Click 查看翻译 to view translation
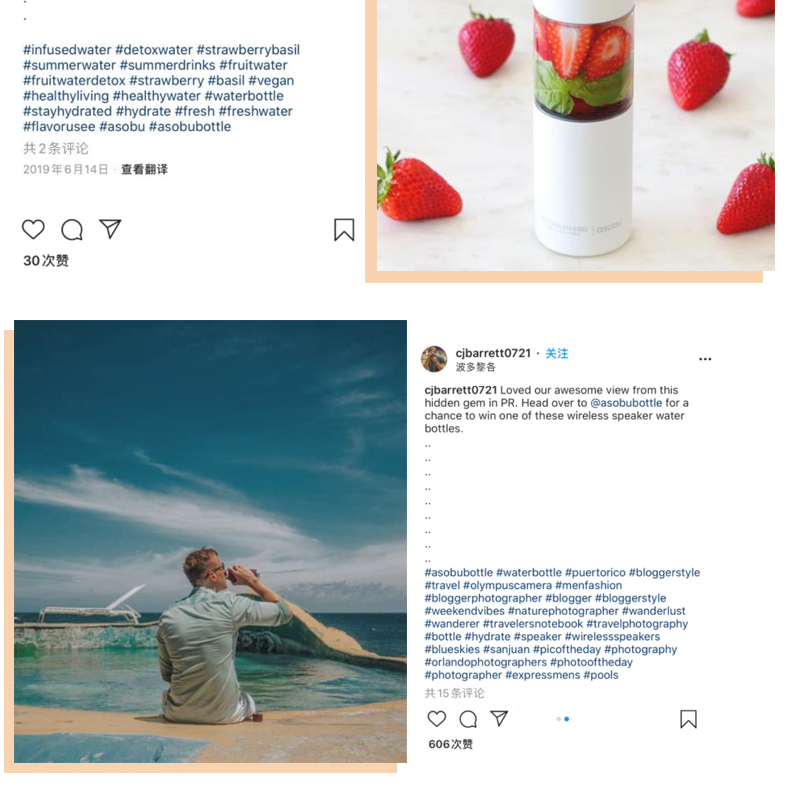 [144, 169]
